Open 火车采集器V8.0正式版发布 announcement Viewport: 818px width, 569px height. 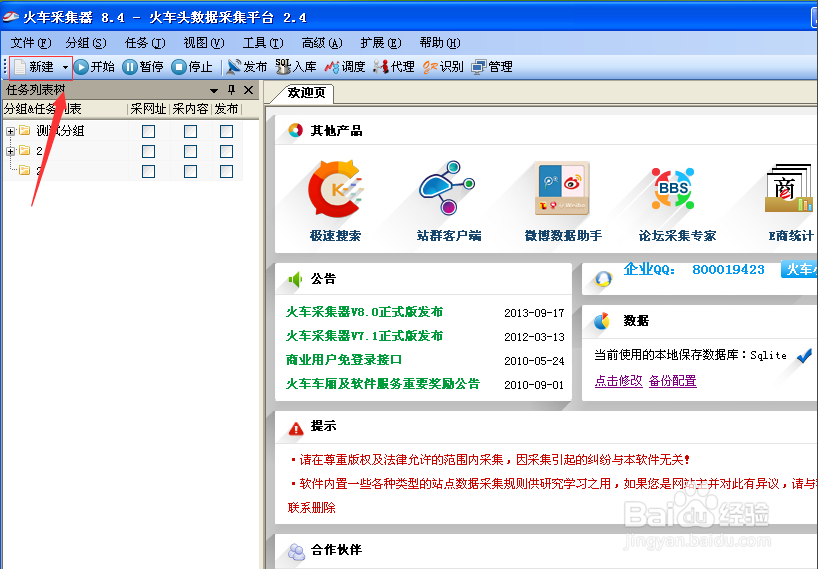[x=364, y=312]
